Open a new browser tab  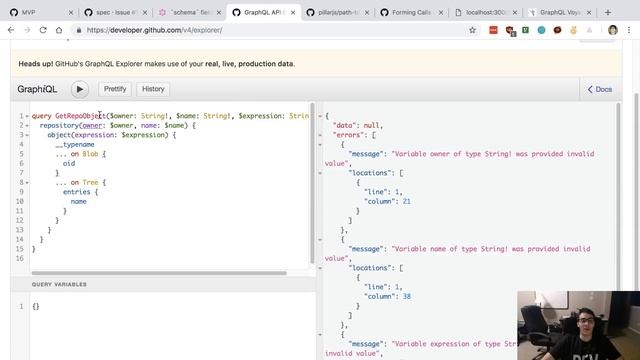click(x=608, y=13)
